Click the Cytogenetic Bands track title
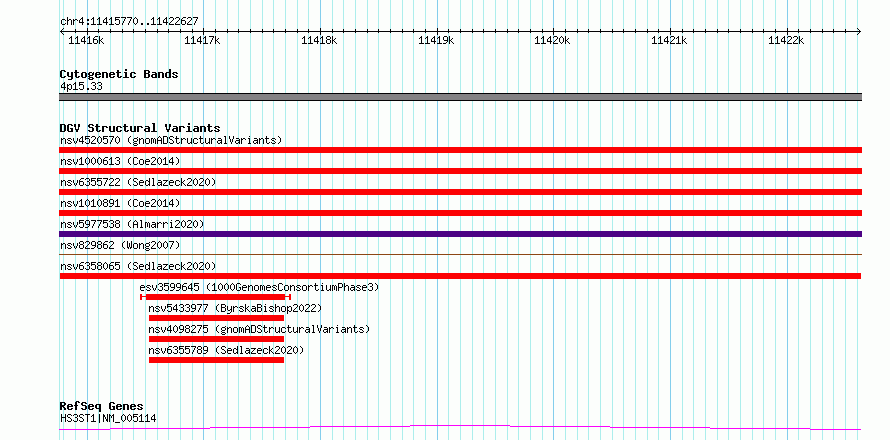 tap(119, 74)
